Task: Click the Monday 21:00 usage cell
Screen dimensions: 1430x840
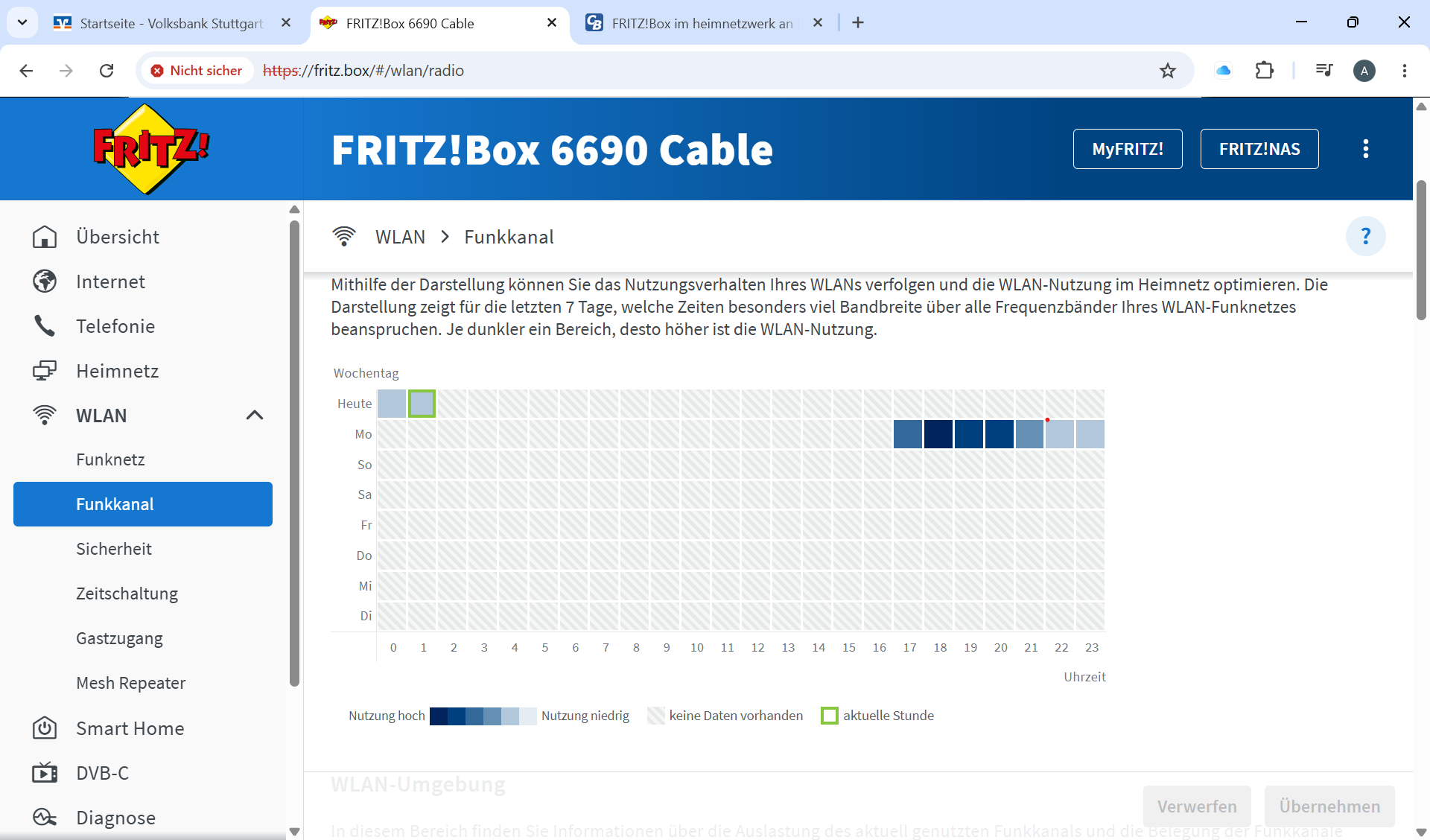Action: click(x=1029, y=434)
